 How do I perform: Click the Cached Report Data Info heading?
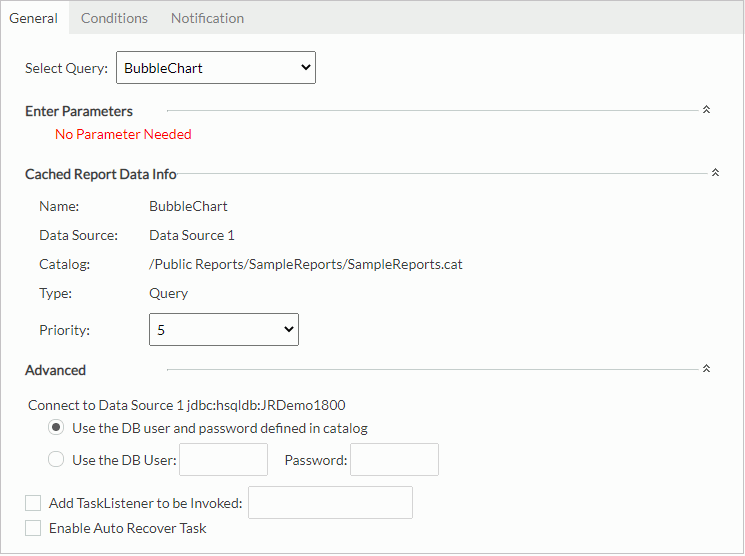pos(101,174)
